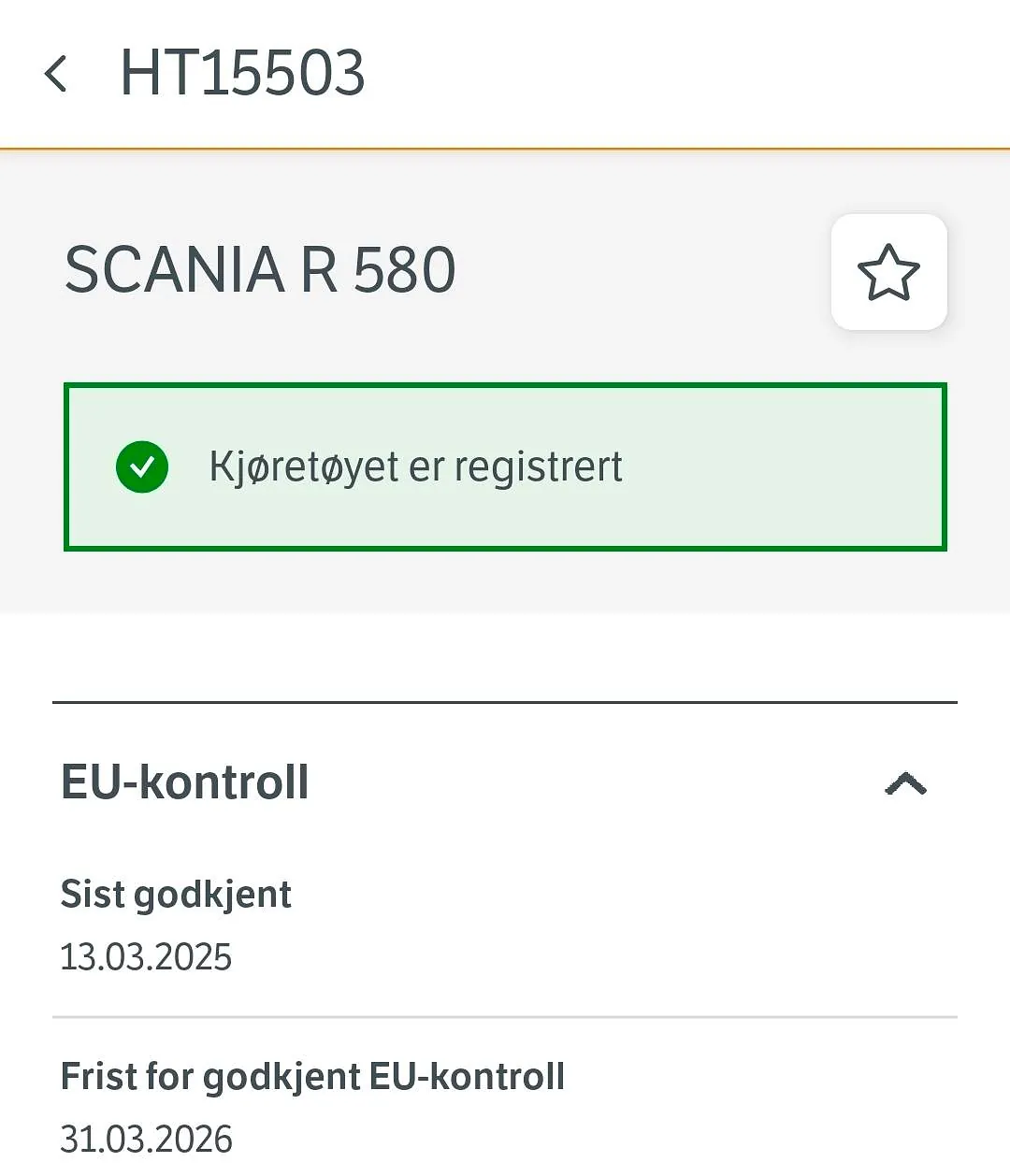Viewport: 1010px width, 1176px height.
Task: Click the "Sist godkjent" label
Action: click(176, 895)
